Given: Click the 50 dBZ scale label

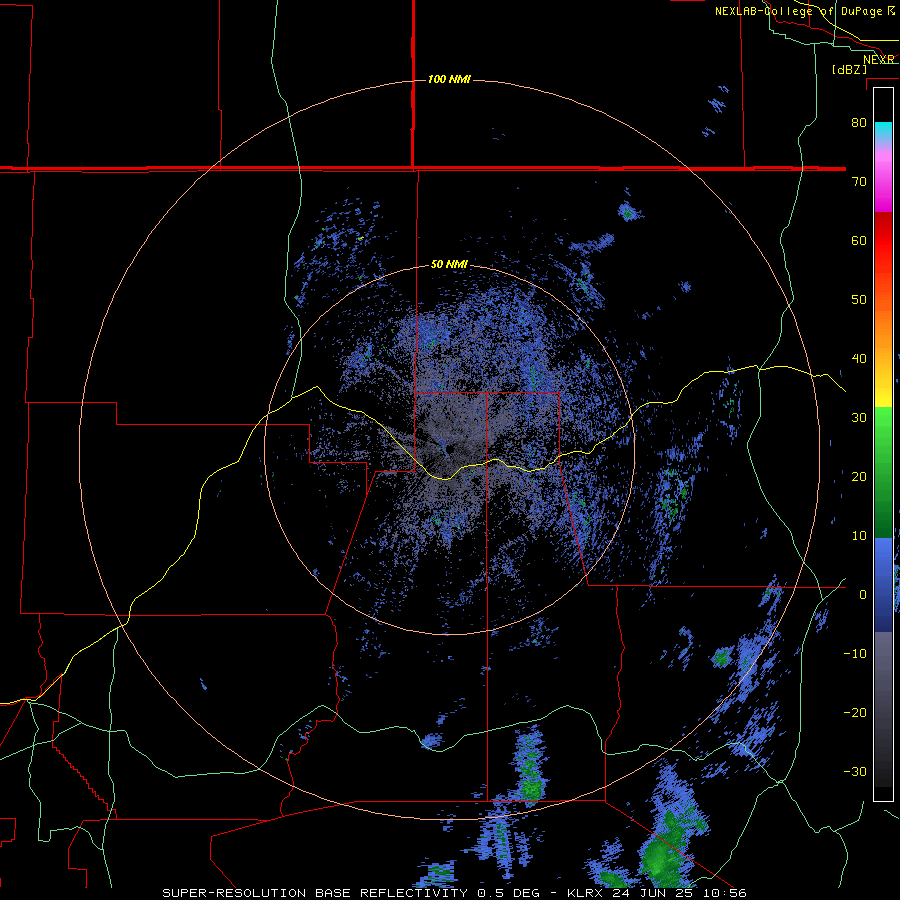Looking at the screenshot, I should coord(859,300).
